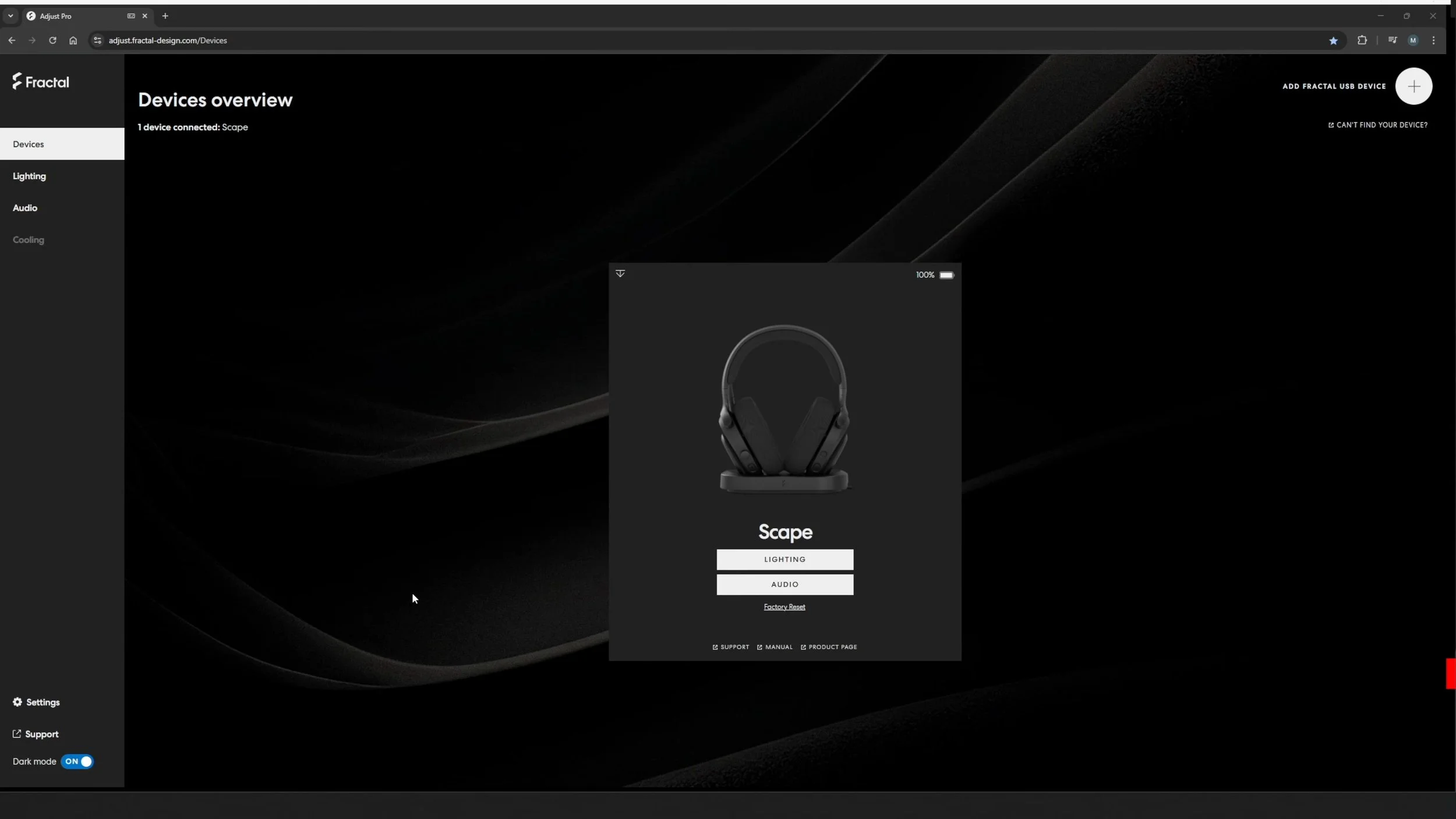Select Audio in the sidebar menu

point(25,208)
